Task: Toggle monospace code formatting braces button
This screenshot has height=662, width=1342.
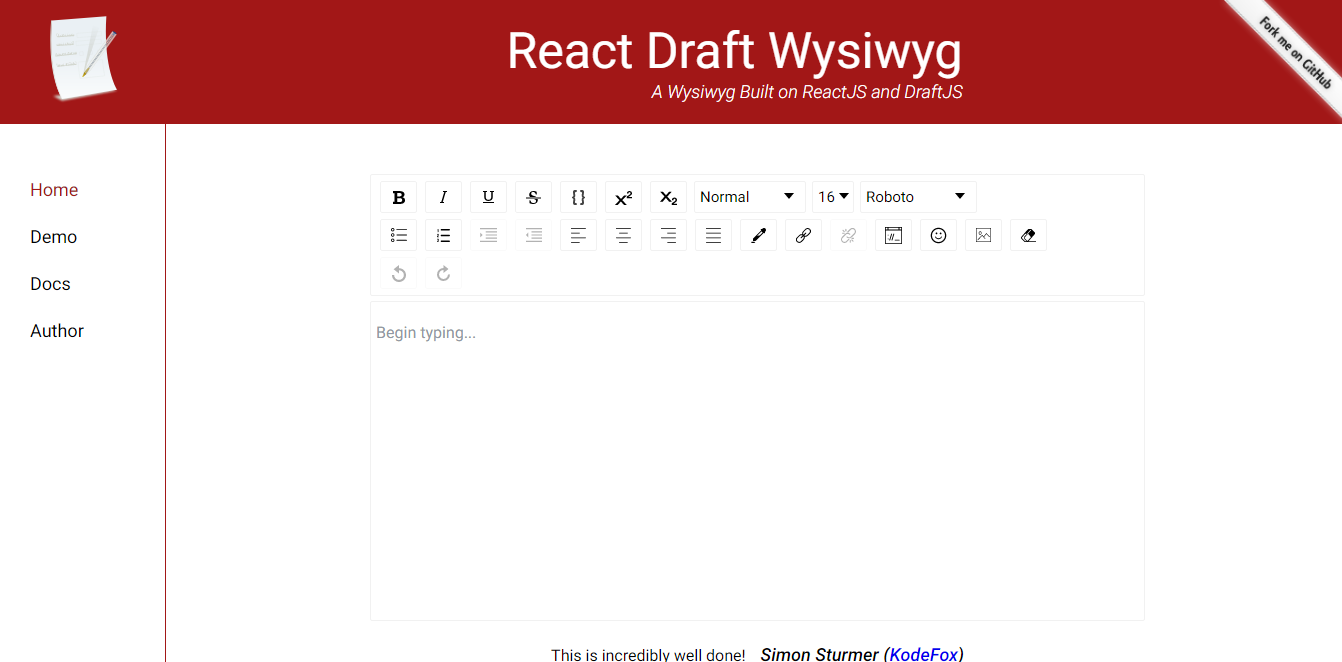Action: click(578, 197)
